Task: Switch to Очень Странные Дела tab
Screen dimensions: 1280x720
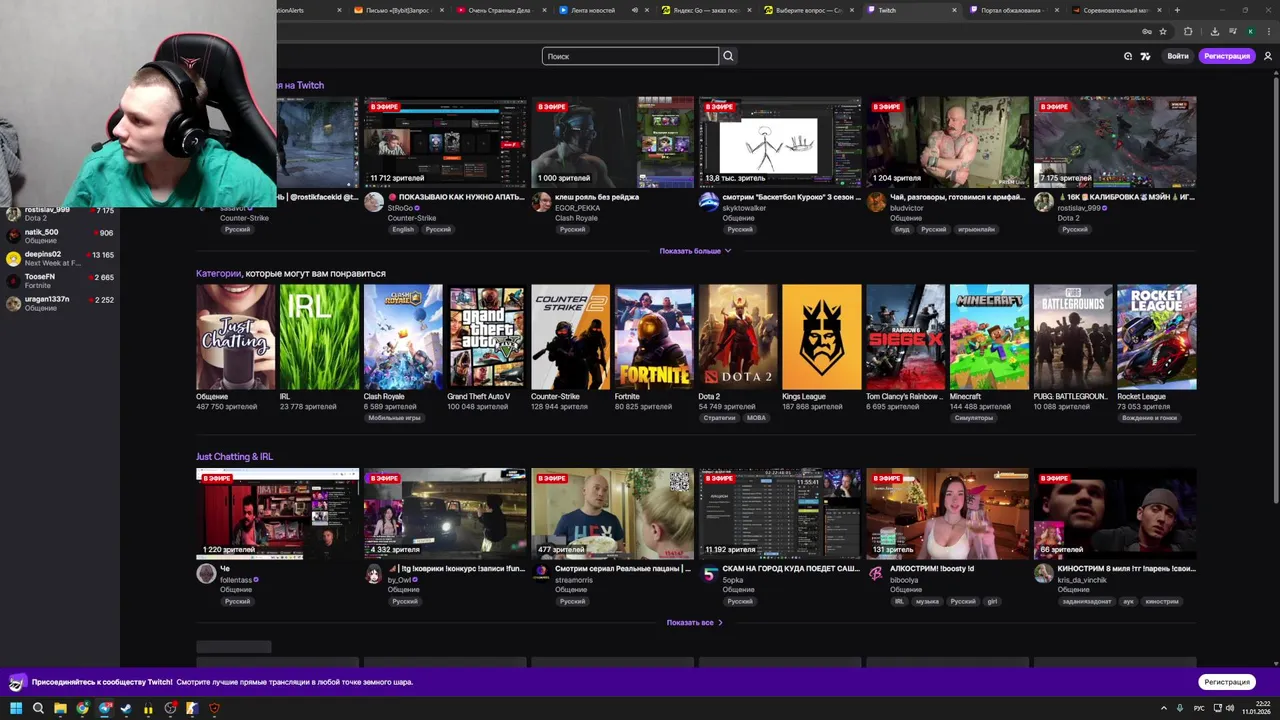Action: click(x=500, y=10)
